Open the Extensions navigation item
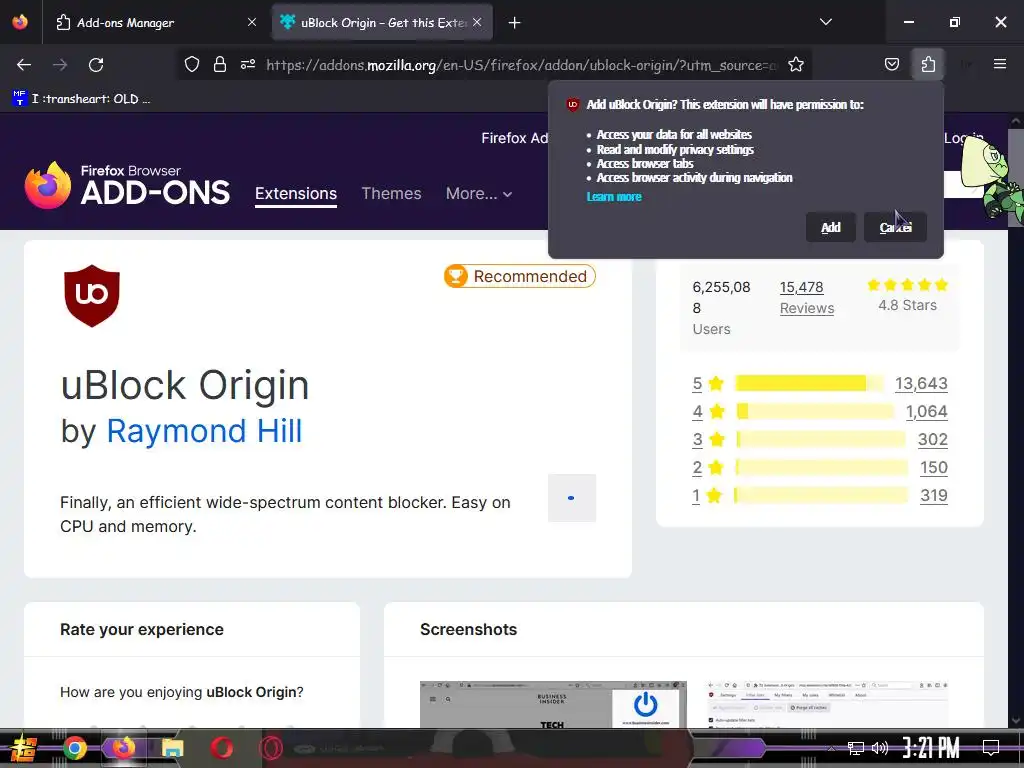Screen dimensions: 1024x768 (296, 194)
